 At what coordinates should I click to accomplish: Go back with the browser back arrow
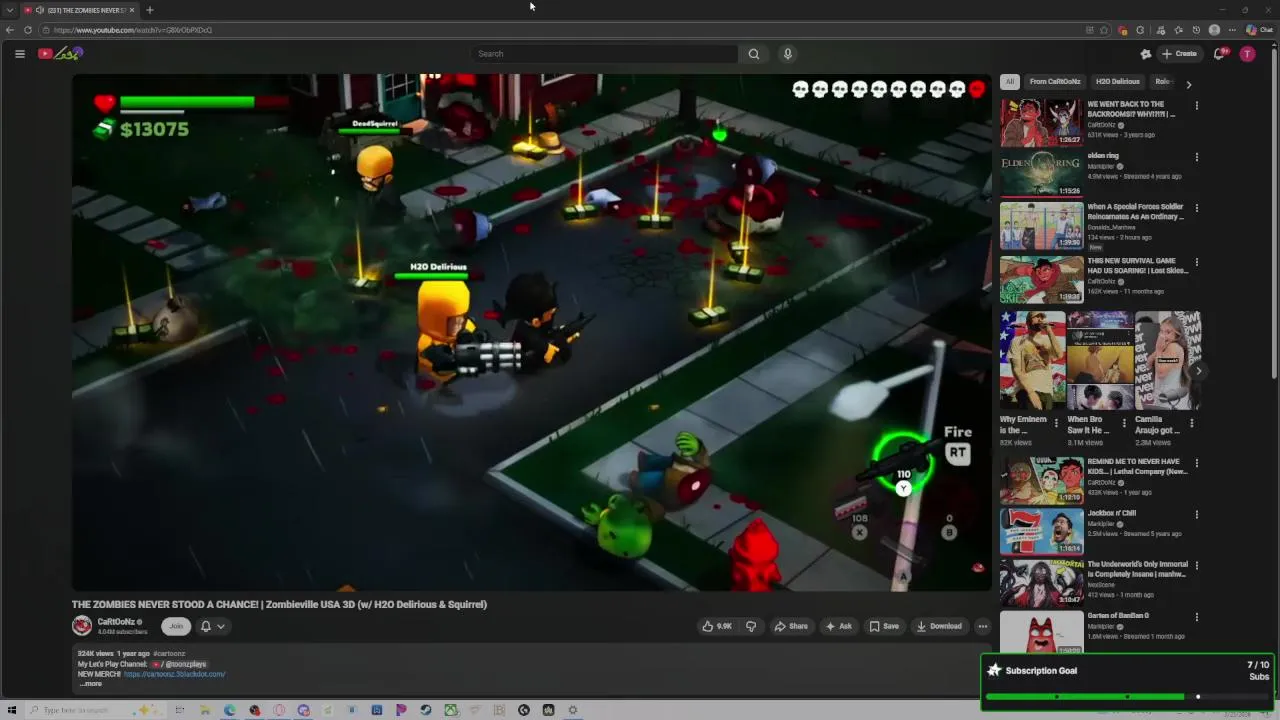pos(9,30)
